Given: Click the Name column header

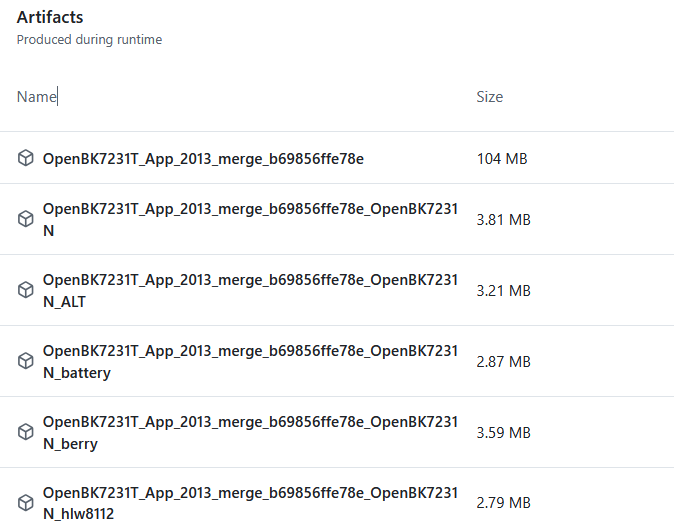Looking at the screenshot, I should pyautogui.click(x=36, y=97).
